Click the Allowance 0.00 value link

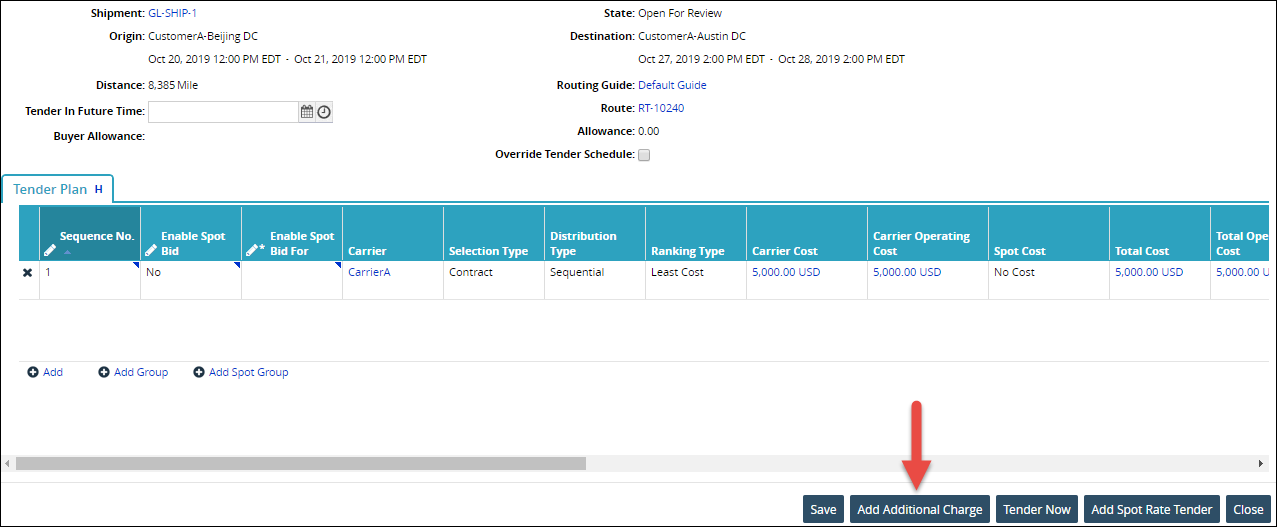(649, 131)
